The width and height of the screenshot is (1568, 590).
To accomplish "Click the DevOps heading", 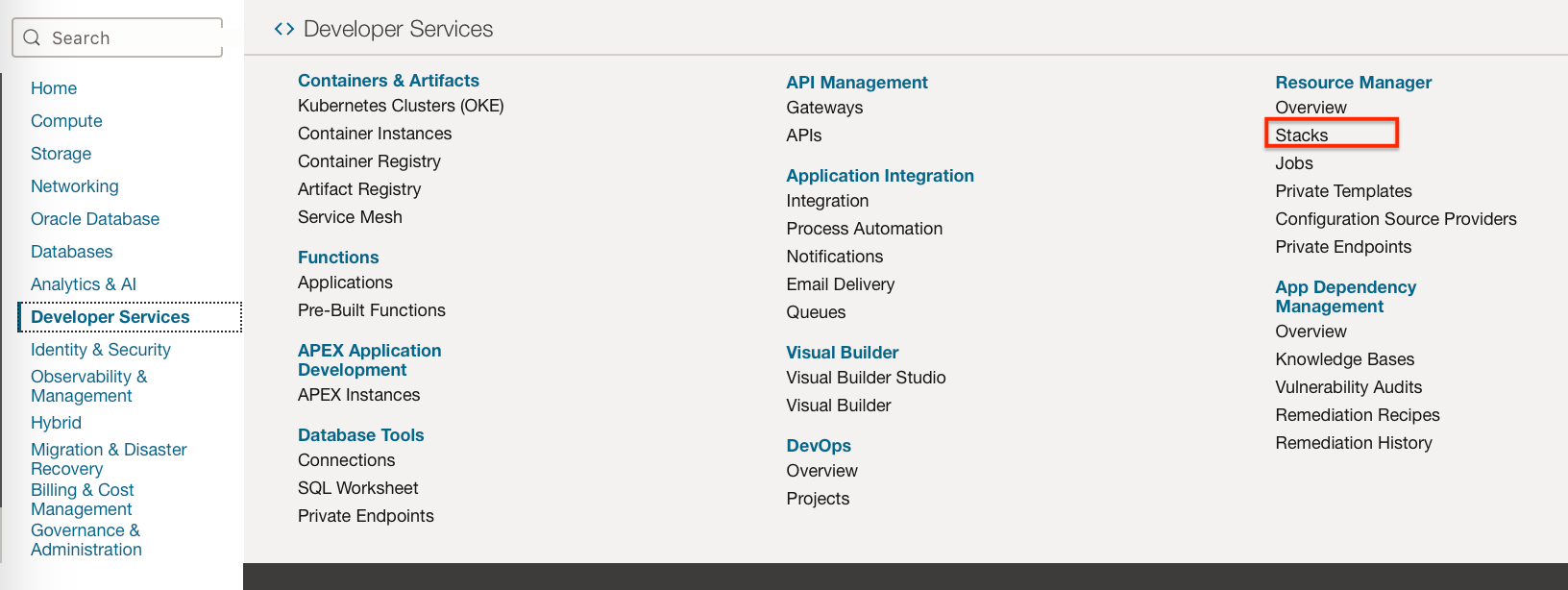I will (x=819, y=446).
